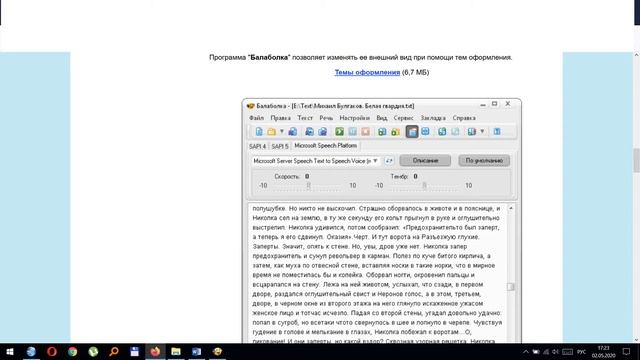Image resolution: width=640 pixels, height=360 pixels.
Task: Click the browser page vertical scrollbar thumb
Action: (636, 160)
